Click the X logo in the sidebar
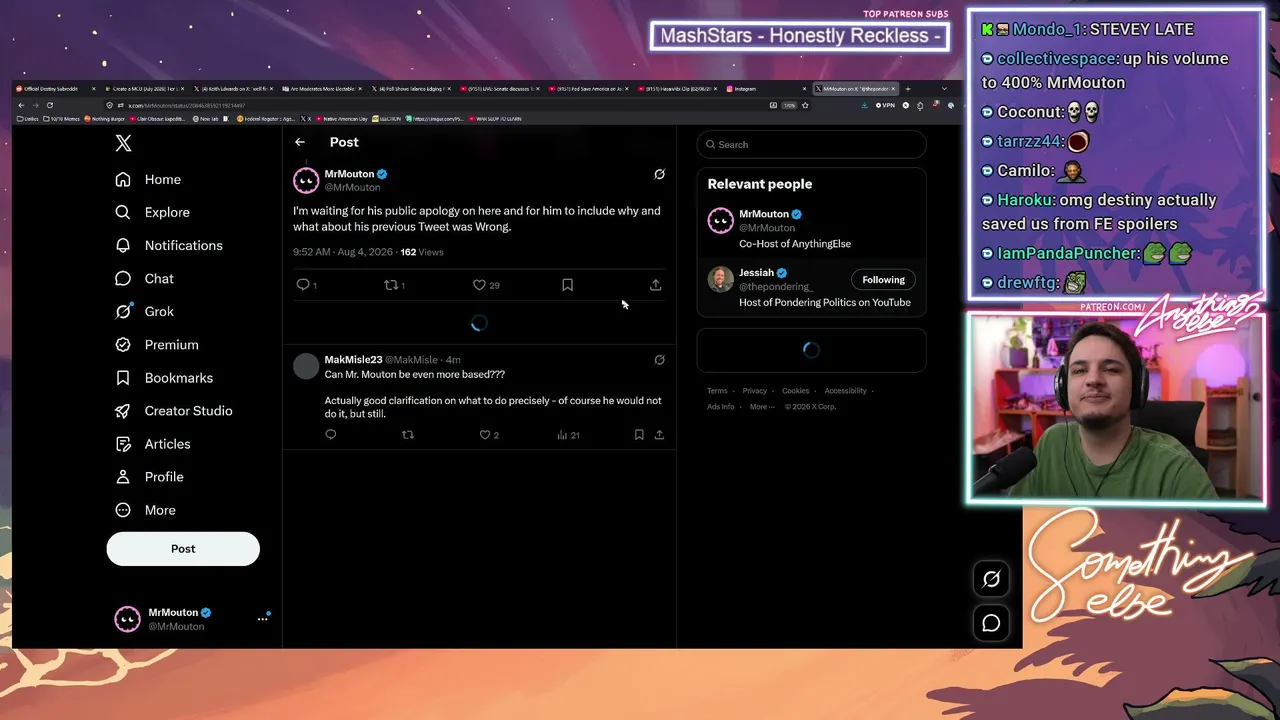The width and height of the screenshot is (1280, 720). [123, 143]
